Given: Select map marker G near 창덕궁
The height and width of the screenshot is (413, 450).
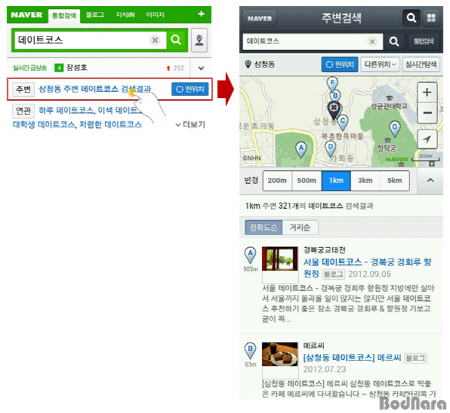Looking at the screenshot, I should click(395, 129).
